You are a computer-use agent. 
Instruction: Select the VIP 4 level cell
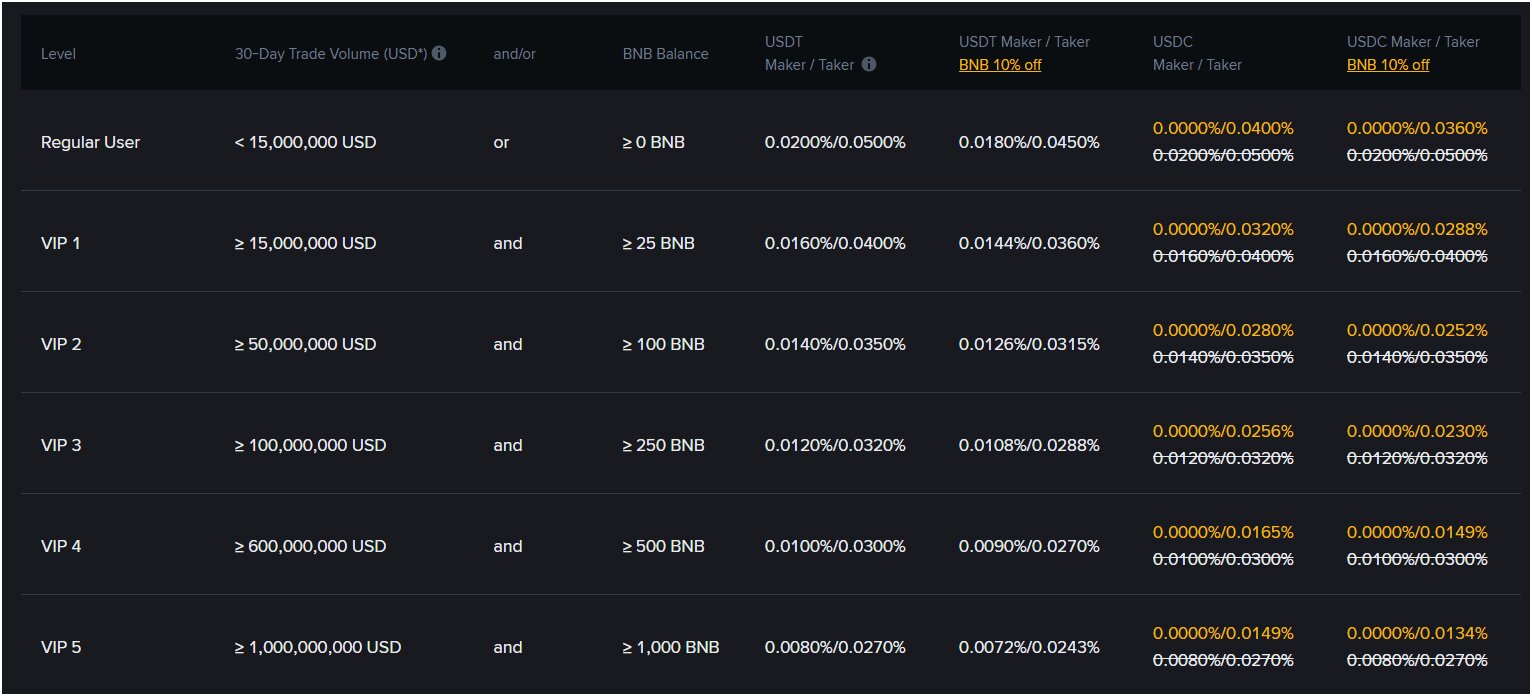[x=61, y=546]
